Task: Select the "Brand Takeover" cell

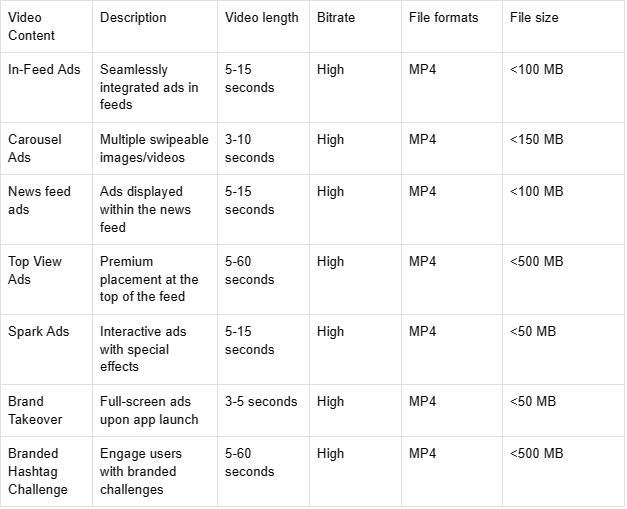Action: click(x=33, y=411)
